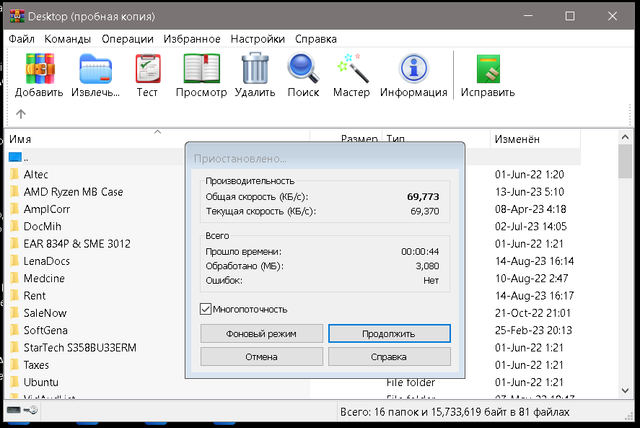640x428 pixels.
Task: Open the Файл menu
Action: 22,39
